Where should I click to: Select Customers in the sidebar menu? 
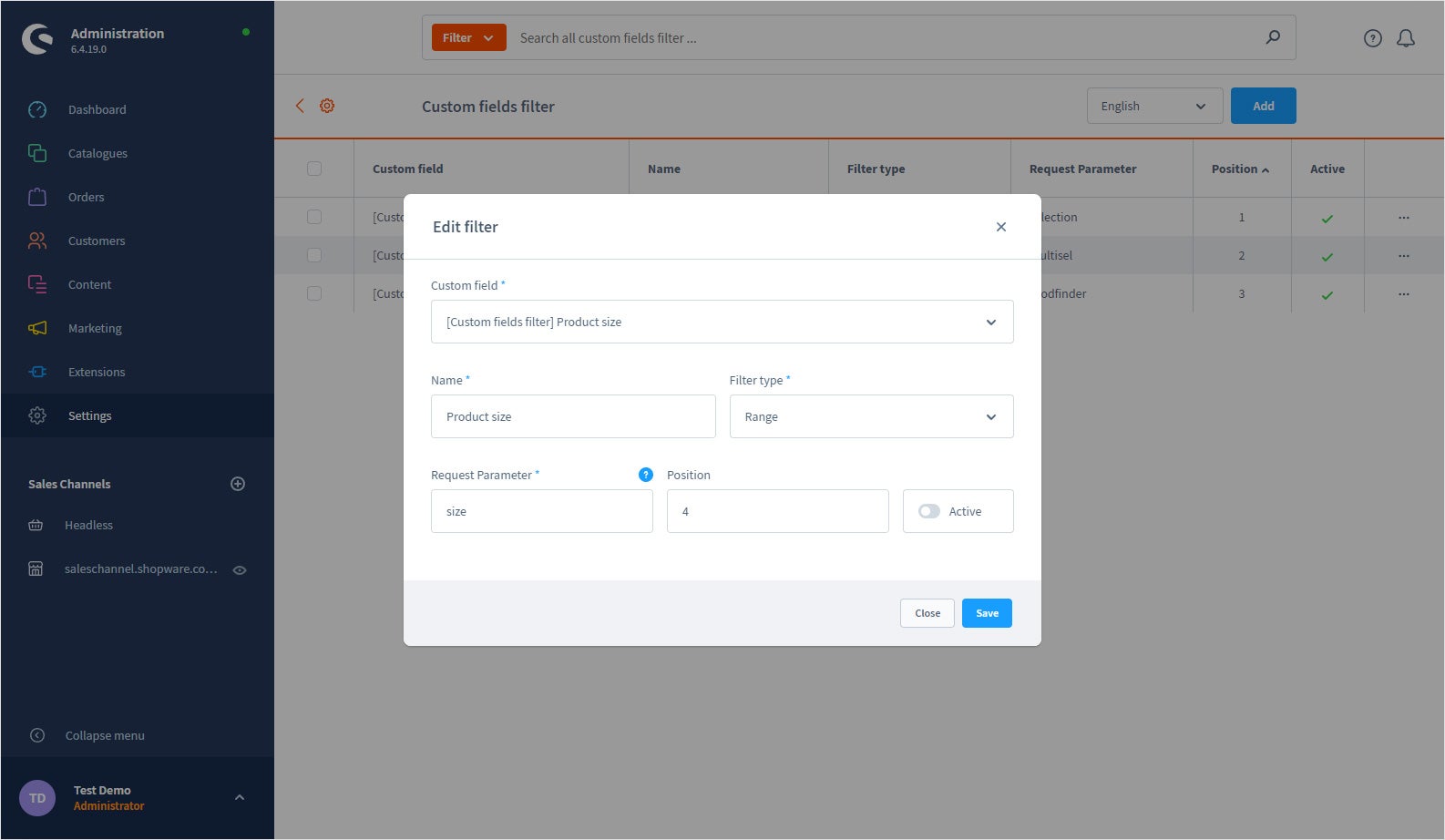point(97,241)
